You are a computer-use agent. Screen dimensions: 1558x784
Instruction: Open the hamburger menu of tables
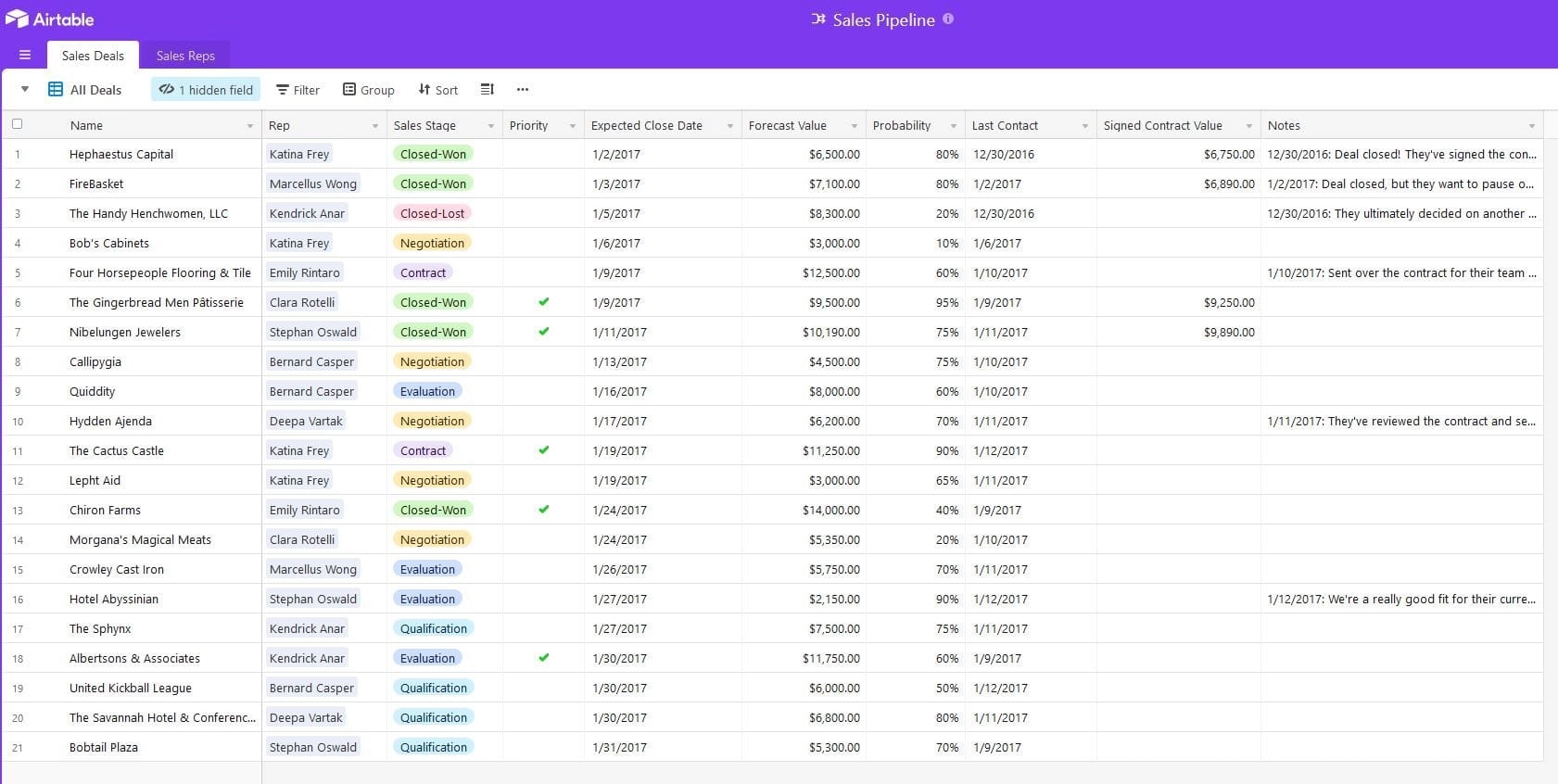[25, 56]
